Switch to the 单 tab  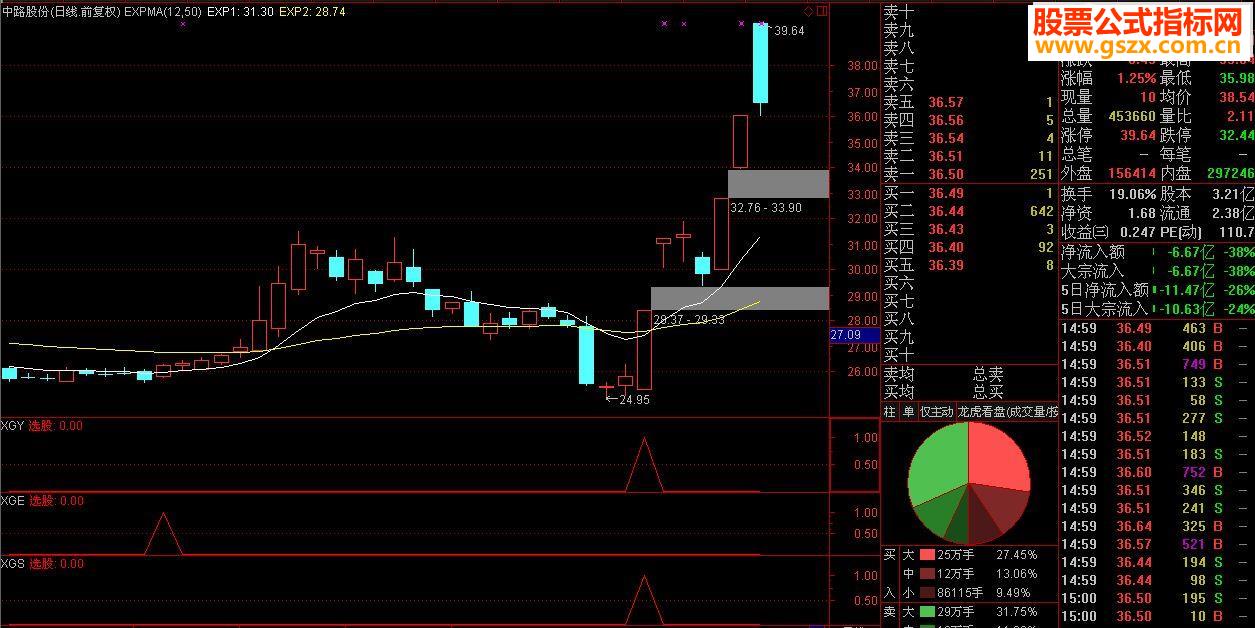(x=908, y=411)
